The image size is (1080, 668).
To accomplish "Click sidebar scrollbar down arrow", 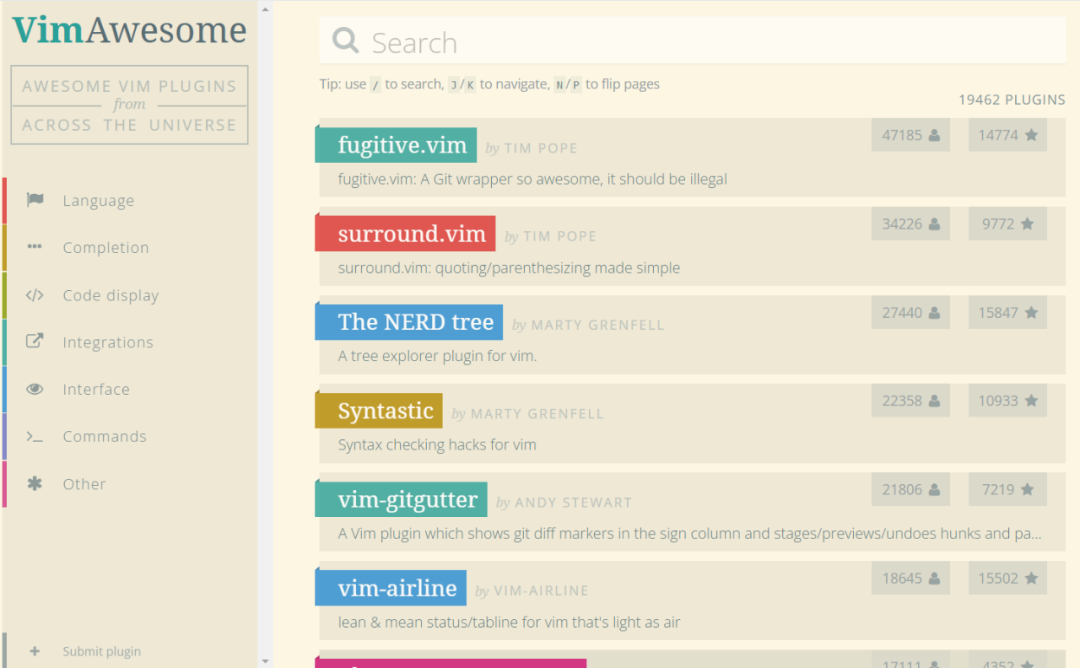I will (265, 660).
